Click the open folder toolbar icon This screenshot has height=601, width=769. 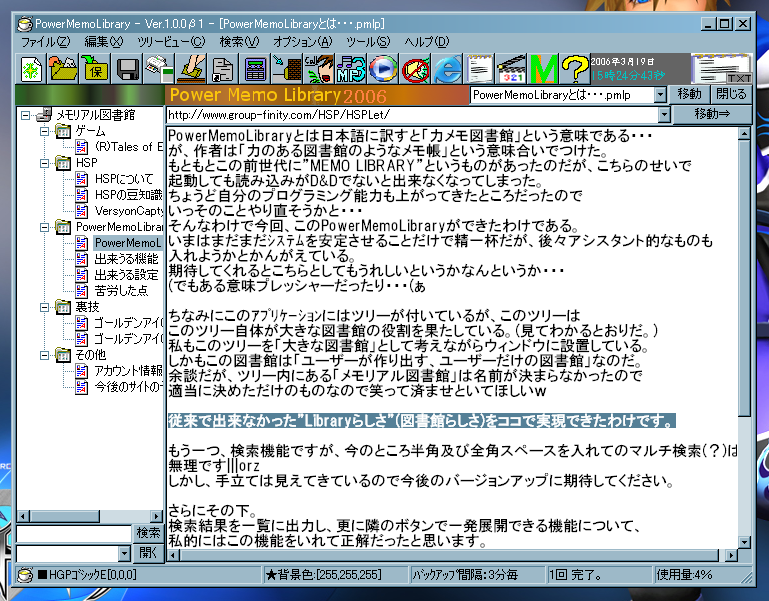[x=63, y=69]
